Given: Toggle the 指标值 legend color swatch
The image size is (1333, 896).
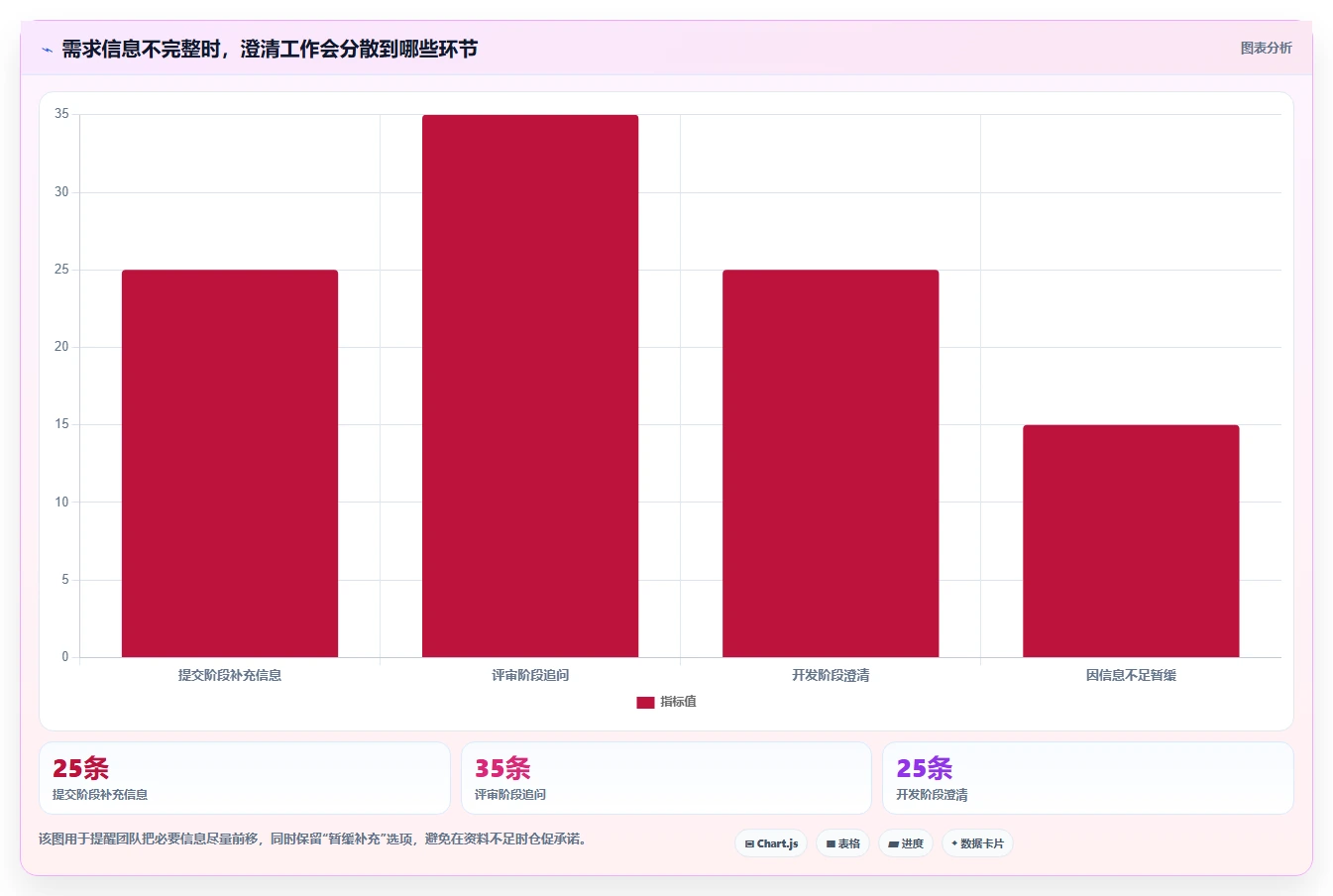Looking at the screenshot, I should (645, 702).
